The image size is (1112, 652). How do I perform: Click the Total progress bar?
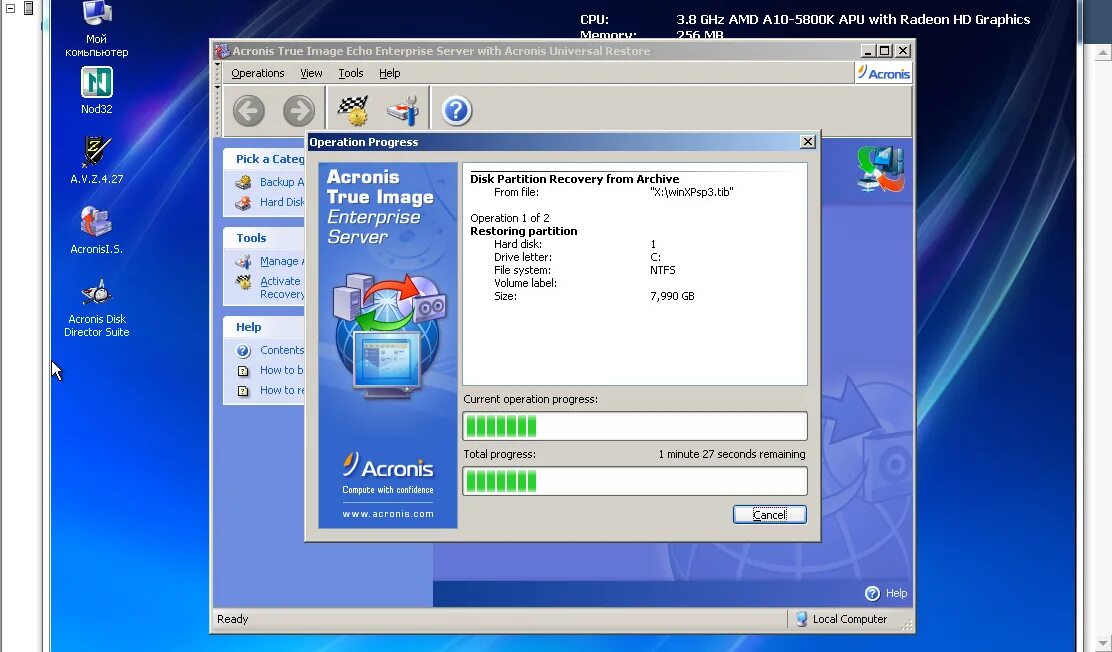pyautogui.click(x=635, y=481)
